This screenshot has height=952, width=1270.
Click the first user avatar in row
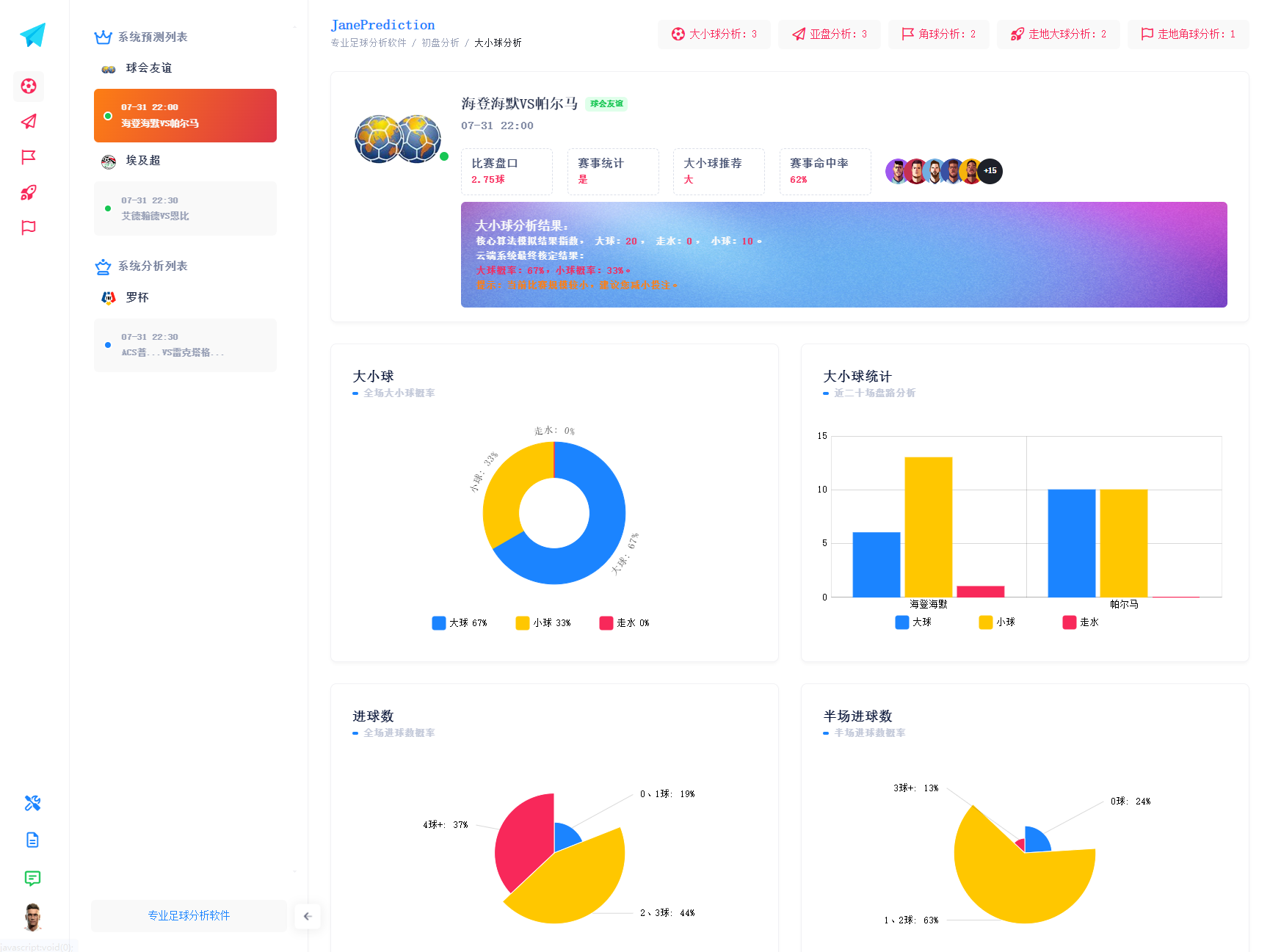(898, 171)
